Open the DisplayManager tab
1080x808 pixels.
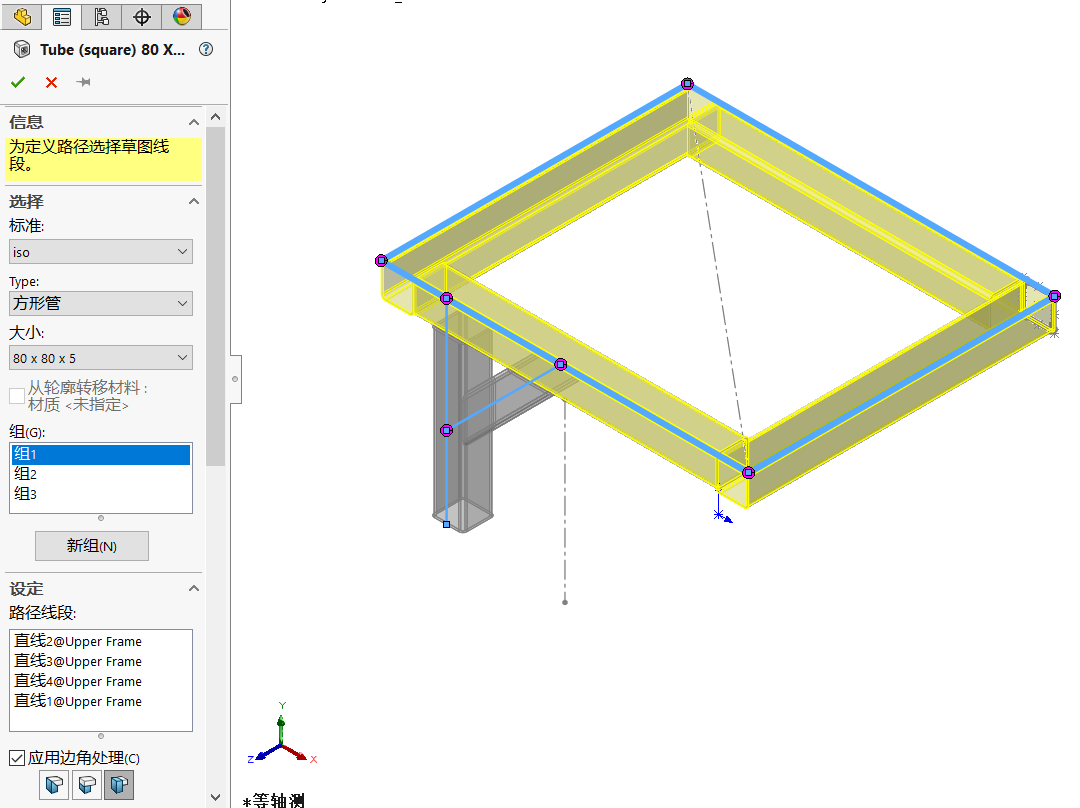[x=181, y=17]
